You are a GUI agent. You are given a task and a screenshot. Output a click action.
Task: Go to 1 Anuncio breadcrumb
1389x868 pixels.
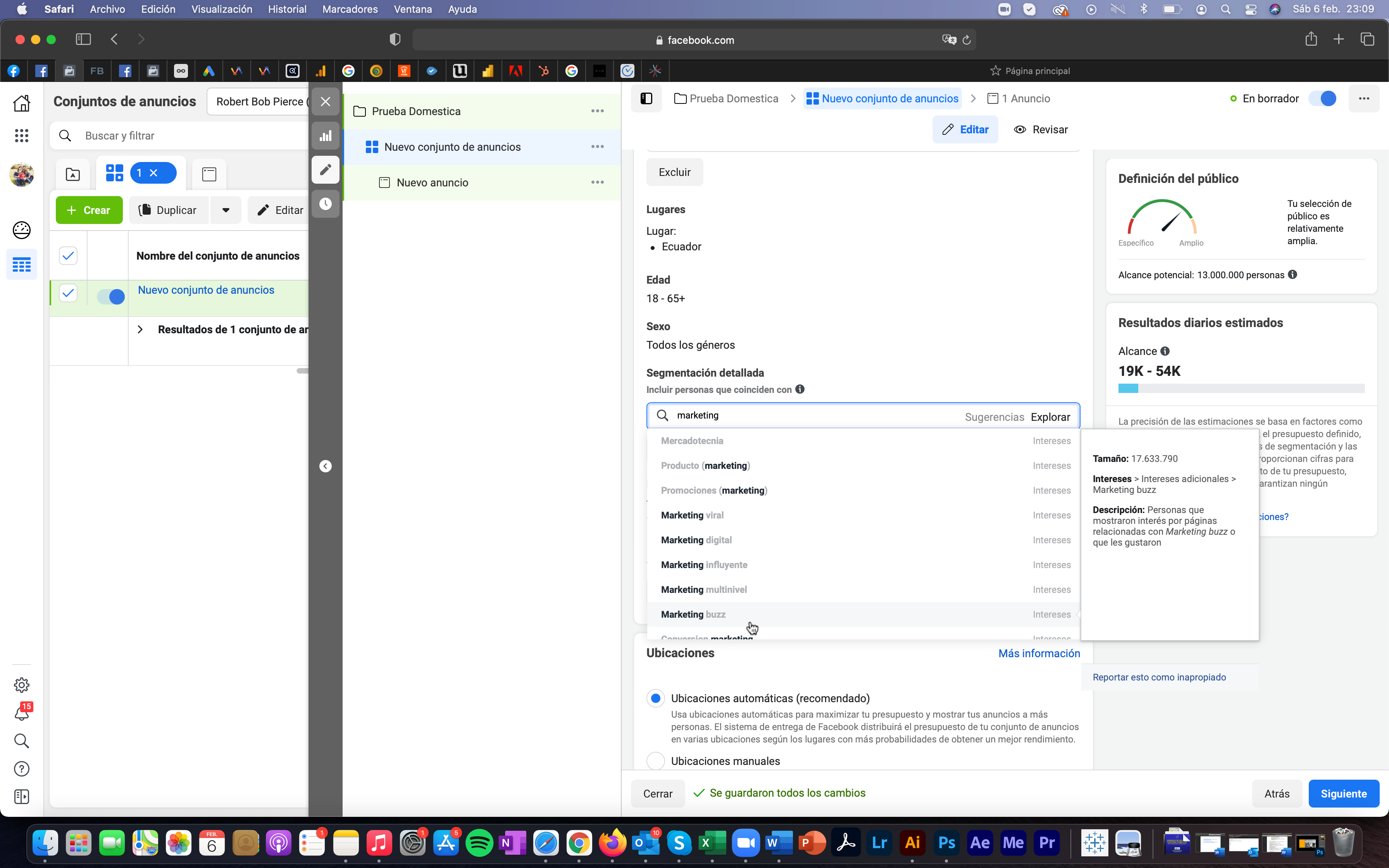tap(1019, 99)
